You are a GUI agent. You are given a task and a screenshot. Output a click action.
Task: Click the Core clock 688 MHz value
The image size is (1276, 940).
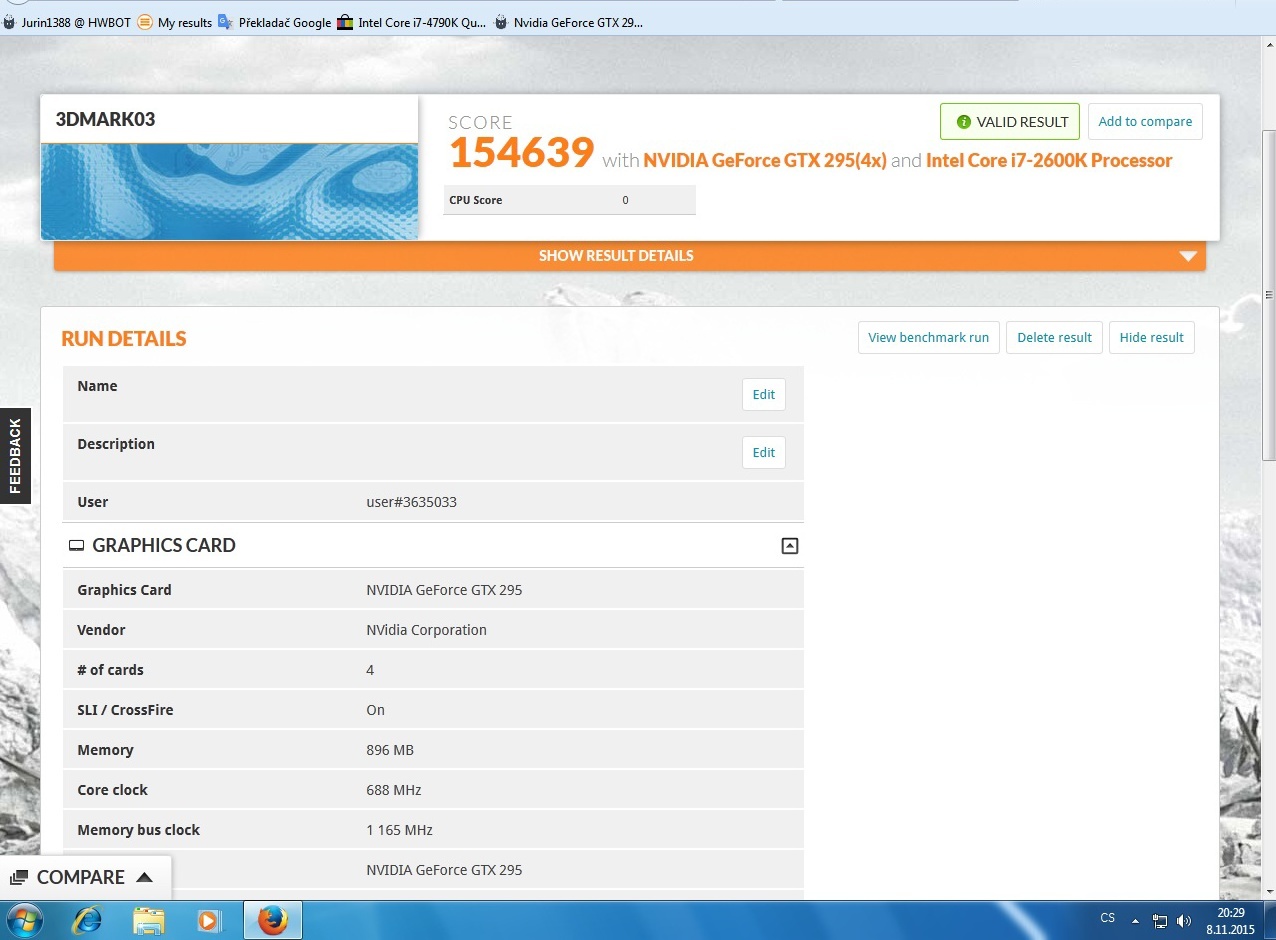click(x=394, y=790)
